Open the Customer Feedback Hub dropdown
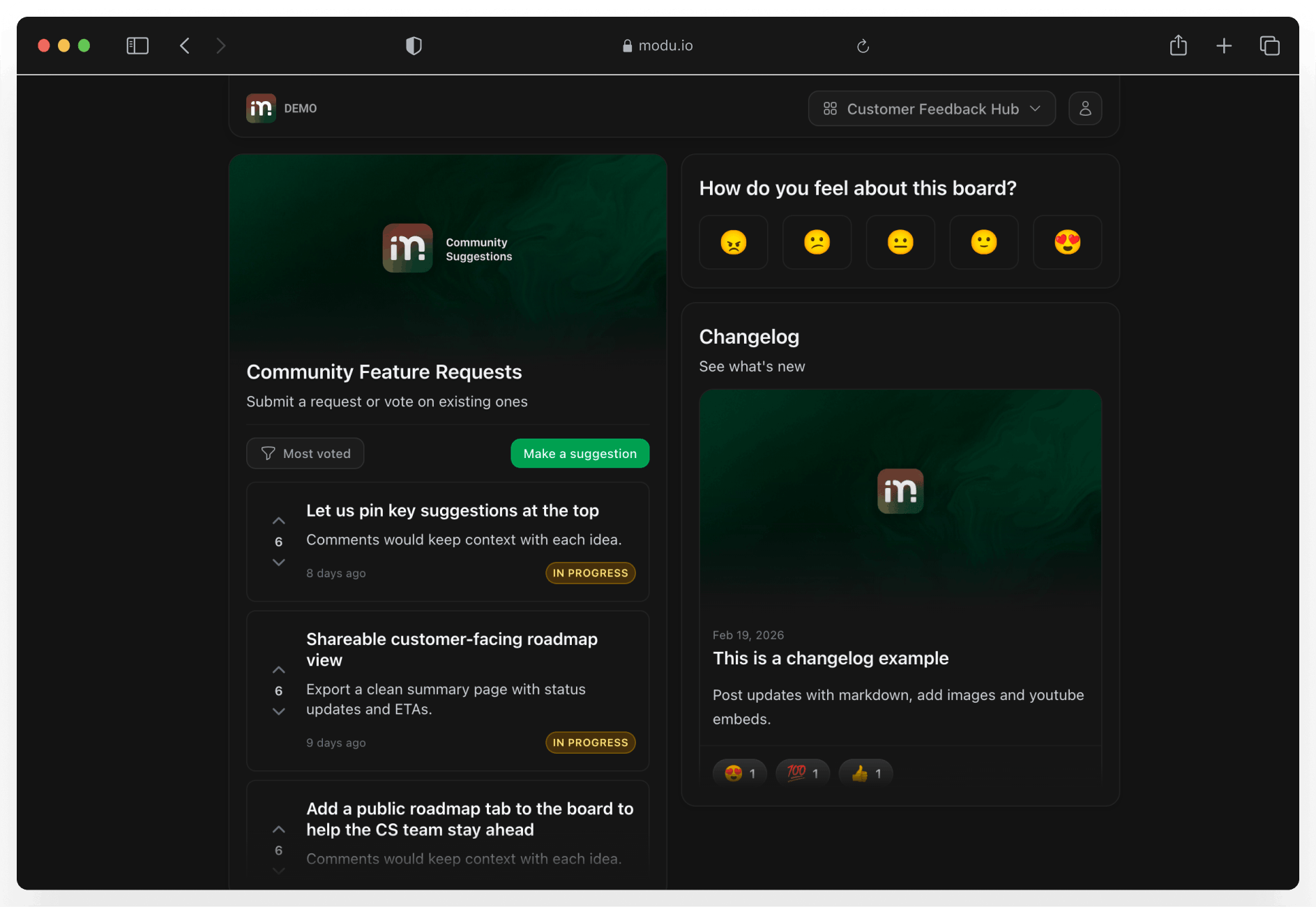 (932, 109)
